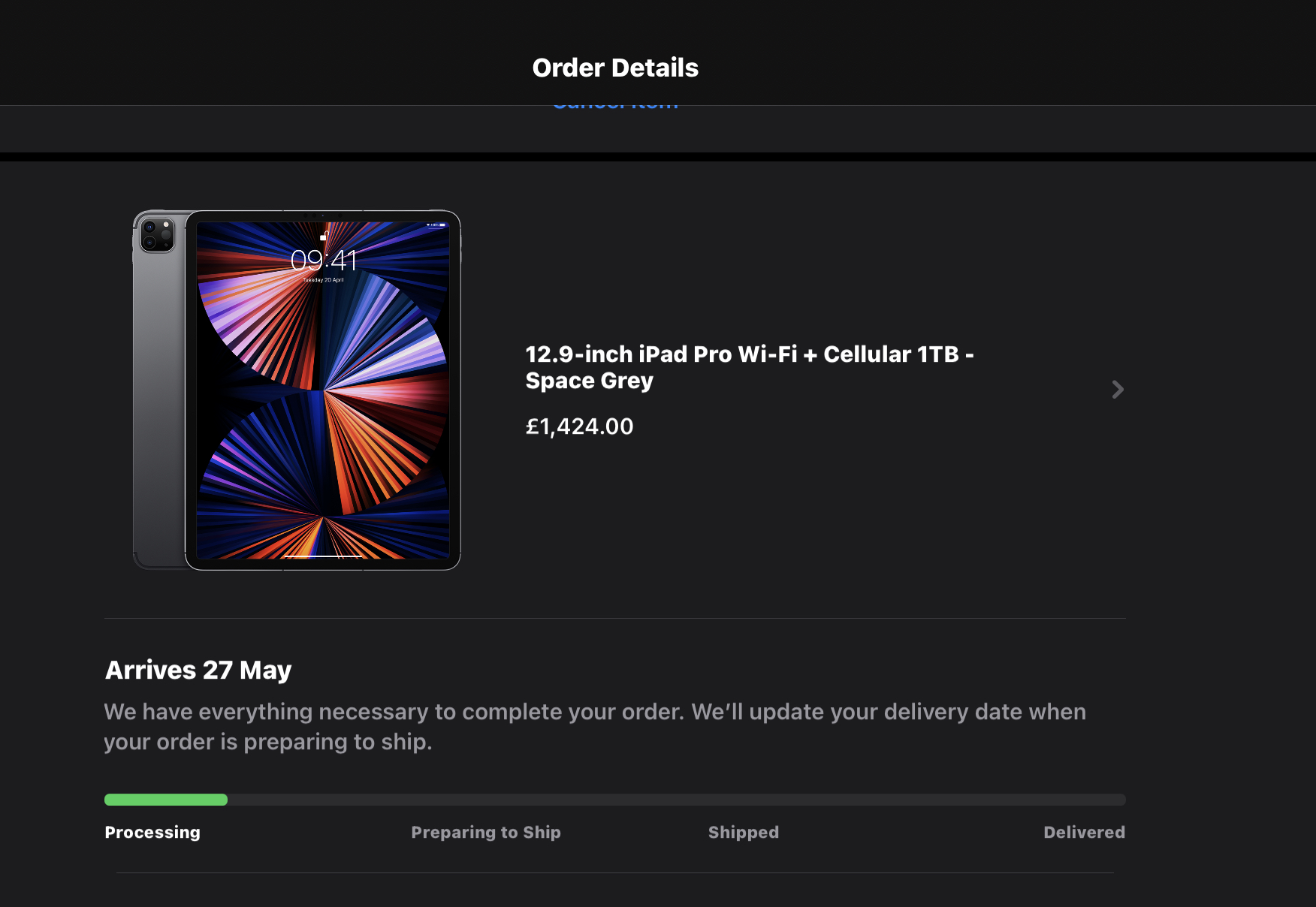Click the chevron arrow beside the iPad Pro

(x=1118, y=389)
